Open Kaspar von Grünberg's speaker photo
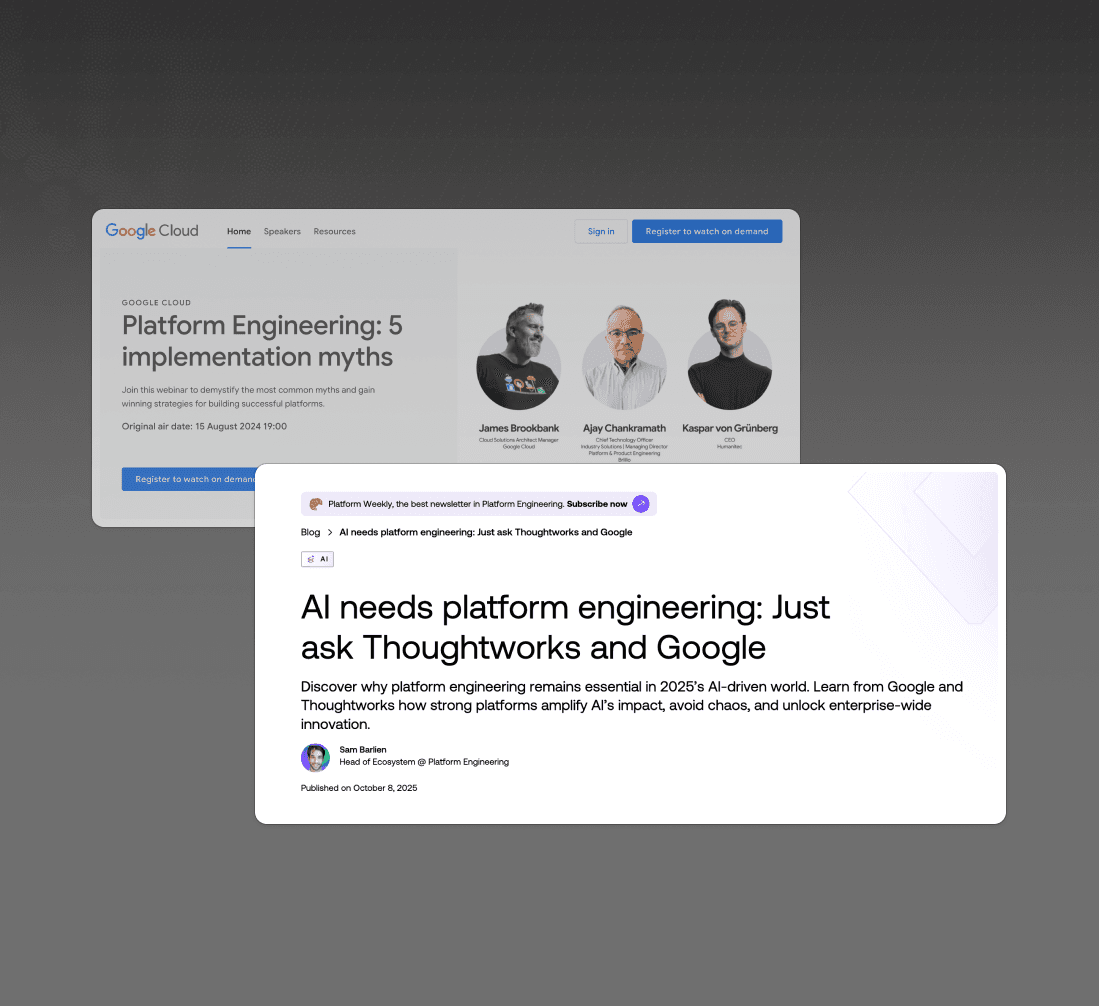The height and width of the screenshot is (1006, 1099). click(x=730, y=356)
